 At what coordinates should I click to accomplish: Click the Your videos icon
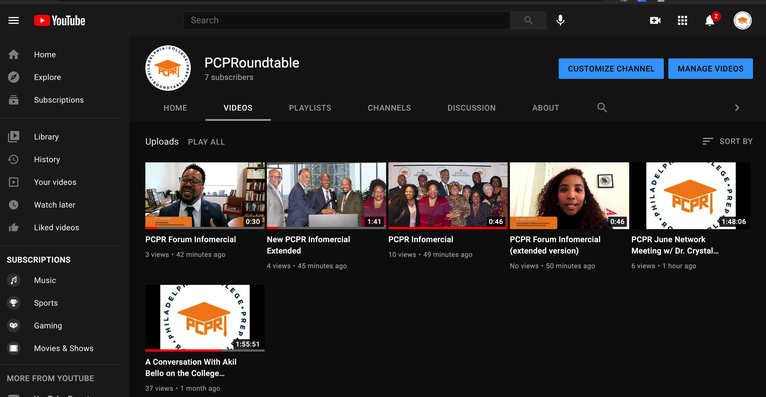point(14,182)
